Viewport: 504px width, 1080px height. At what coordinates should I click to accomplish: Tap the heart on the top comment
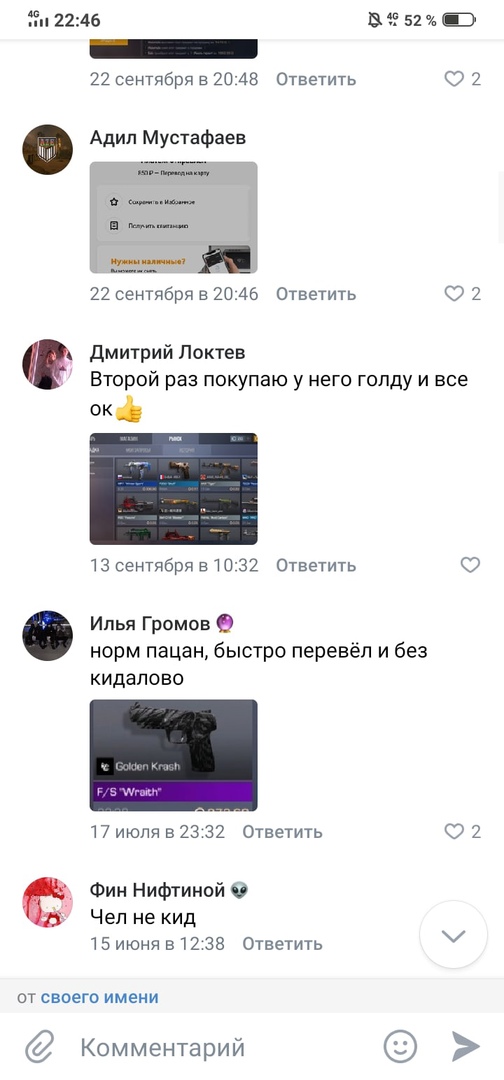(x=454, y=79)
